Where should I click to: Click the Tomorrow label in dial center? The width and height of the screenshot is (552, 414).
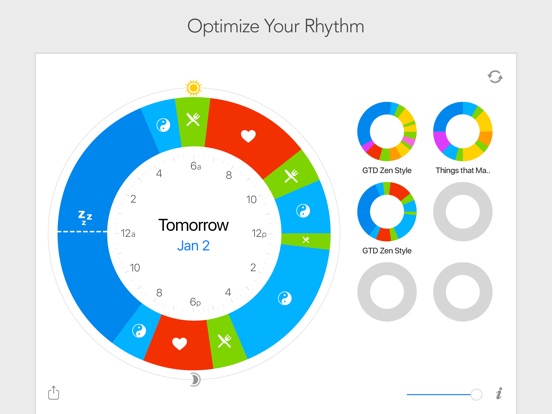[193, 225]
